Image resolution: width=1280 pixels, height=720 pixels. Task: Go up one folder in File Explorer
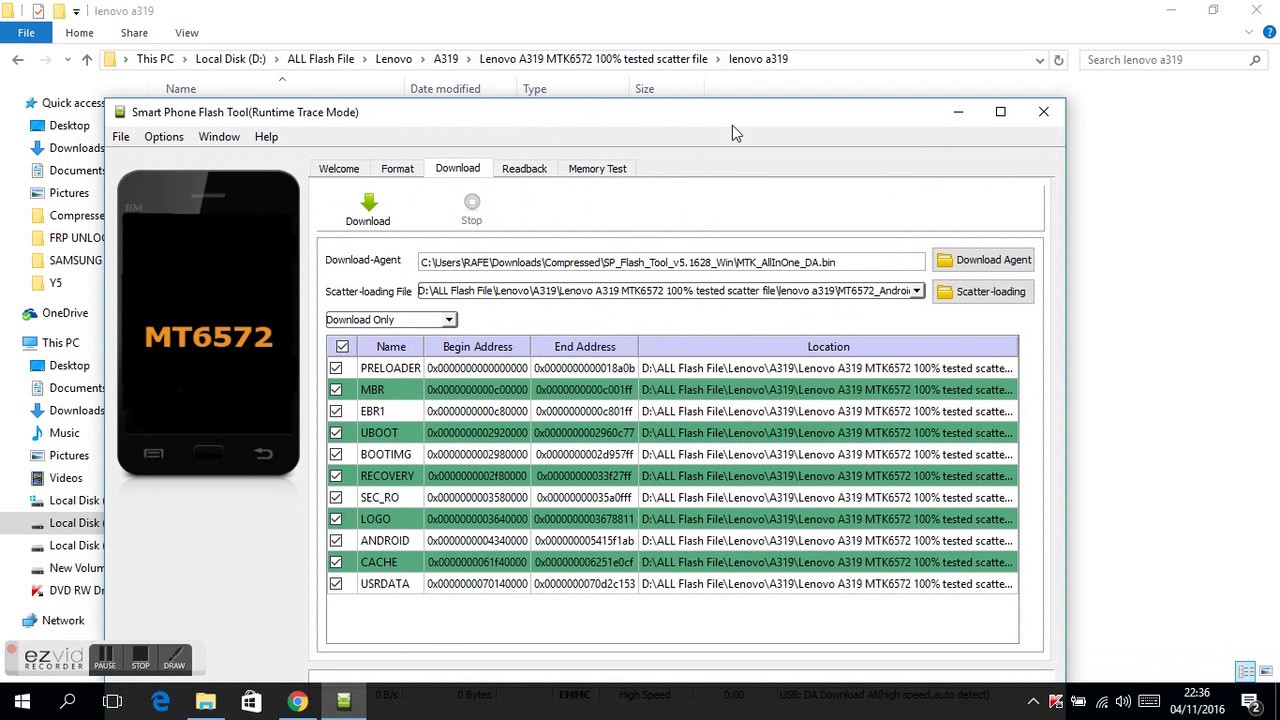87,60
